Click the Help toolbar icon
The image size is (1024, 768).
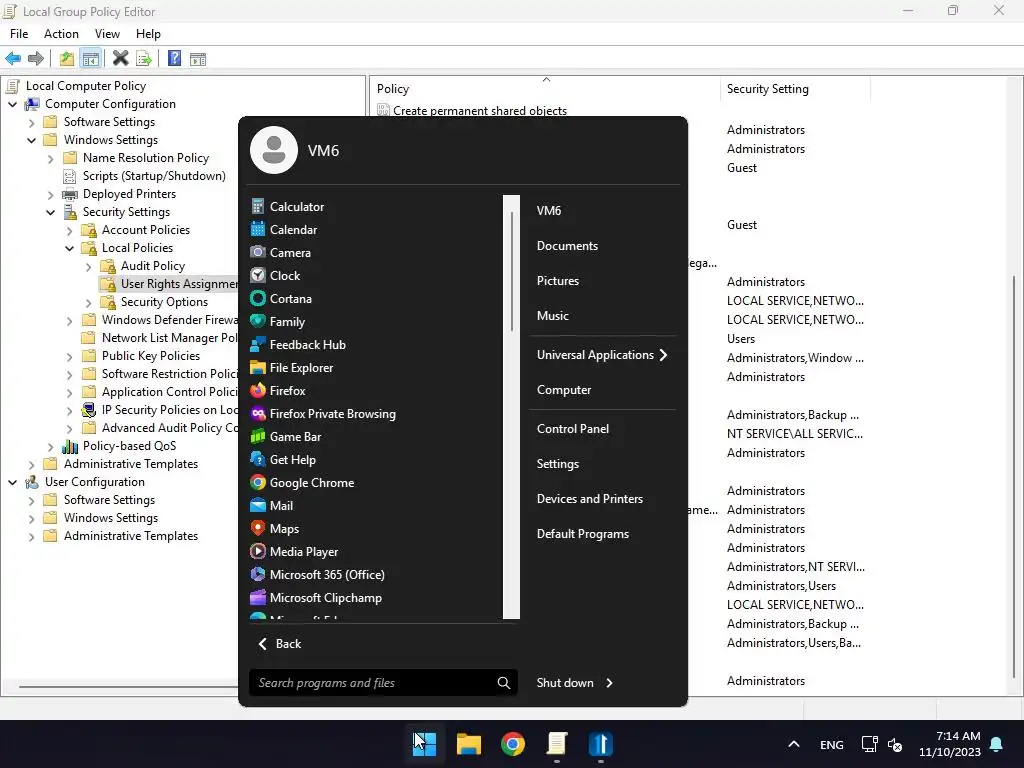point(174,59)
